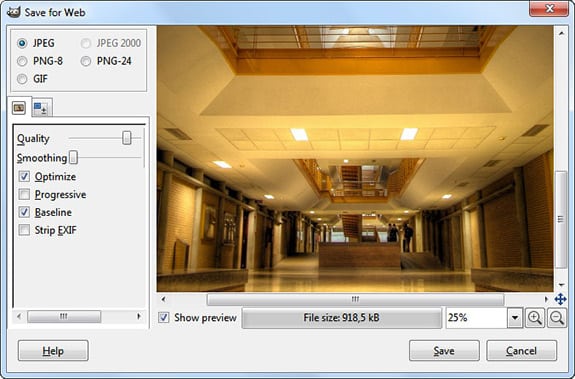The height and width of the screenshot is (379, 575).
Task: Click the zoom in magnifier icon
Action: point(535,317)
